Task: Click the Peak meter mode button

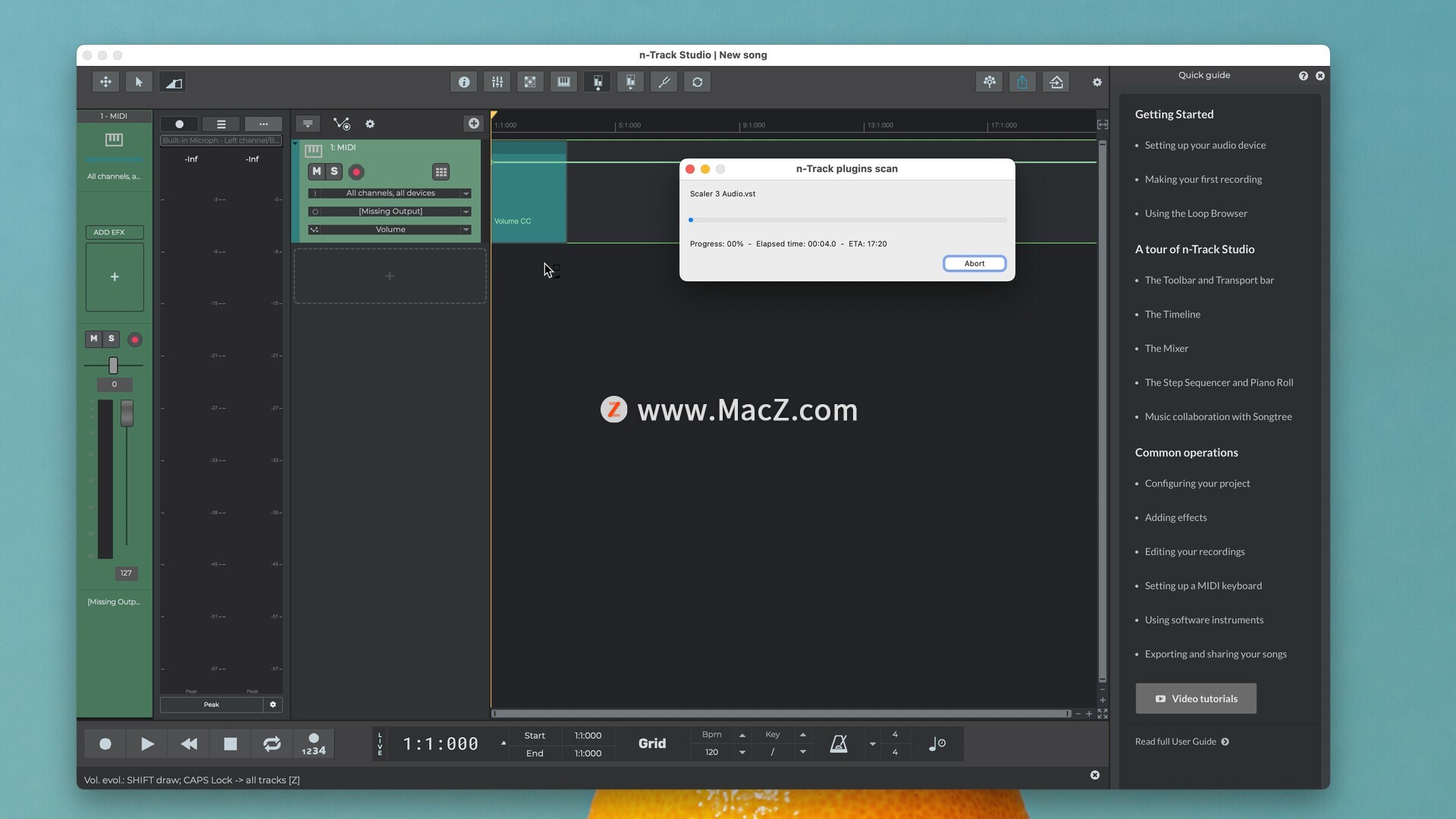Action: click(212, 704)
